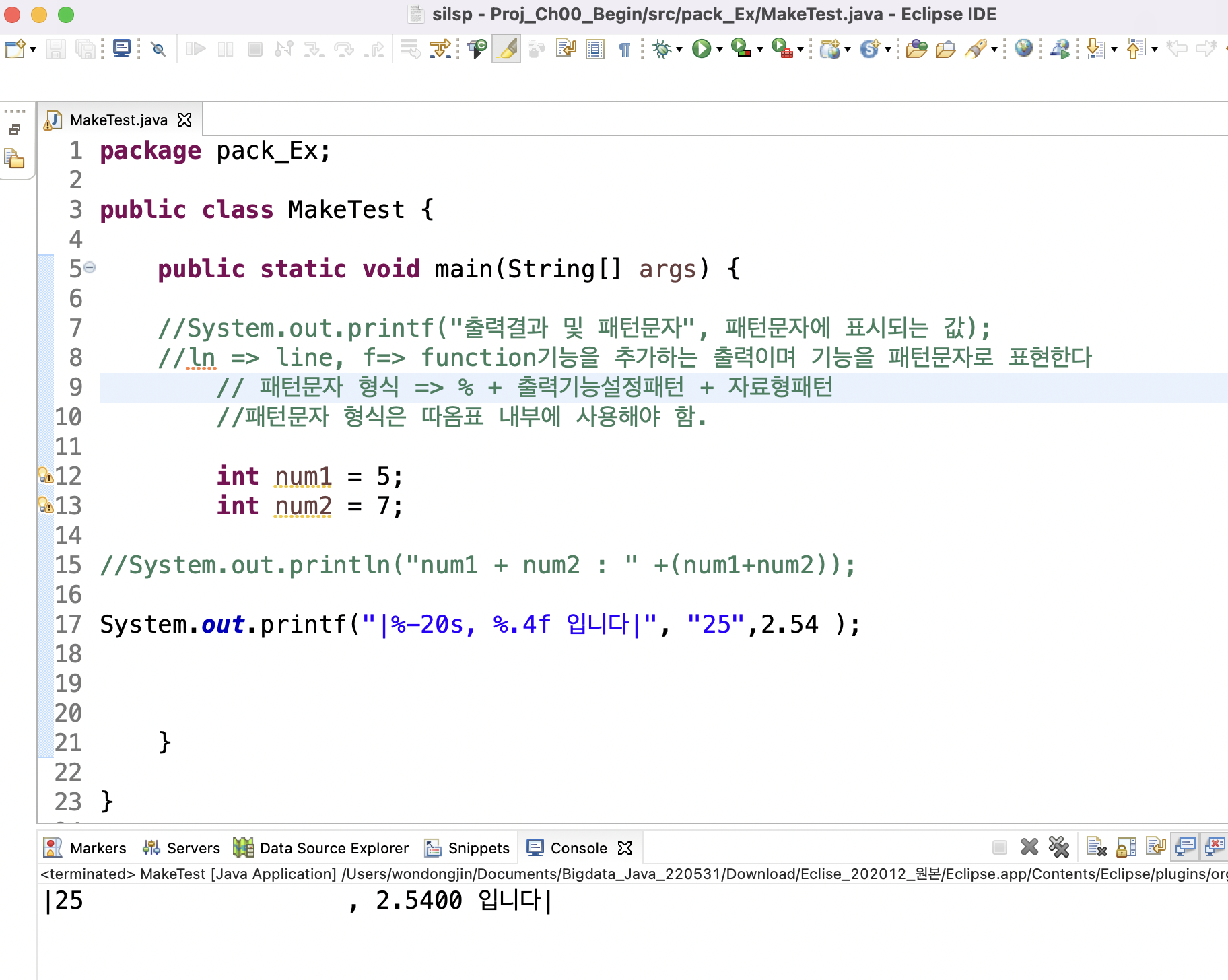Click the Save All icon
1228x980 pixels.
(85, 49)
